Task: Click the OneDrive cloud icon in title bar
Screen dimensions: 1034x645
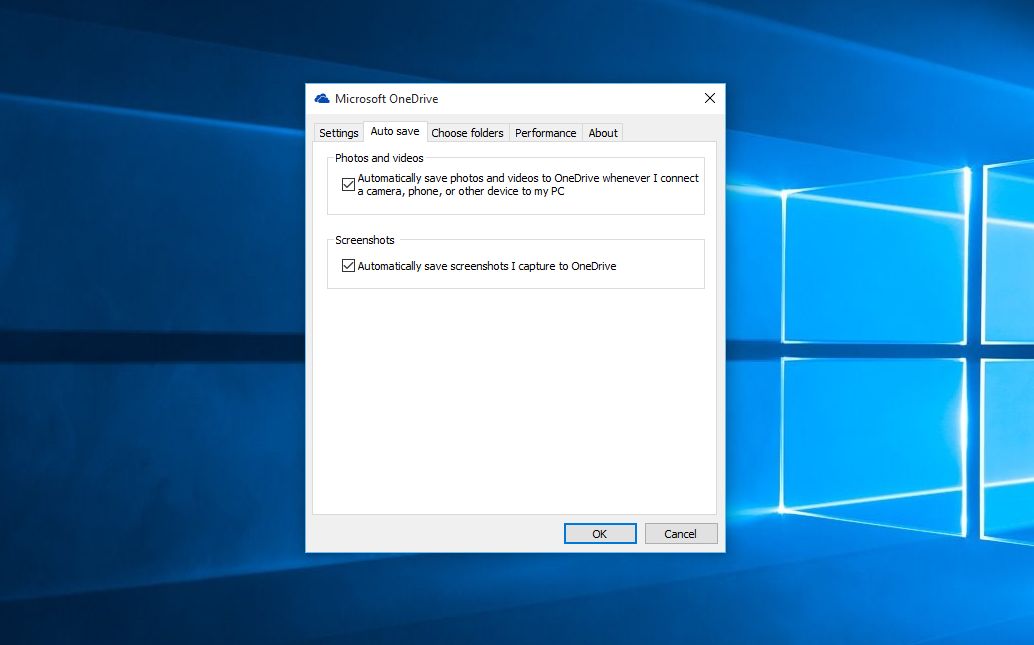Action: (x=322, y=99)
